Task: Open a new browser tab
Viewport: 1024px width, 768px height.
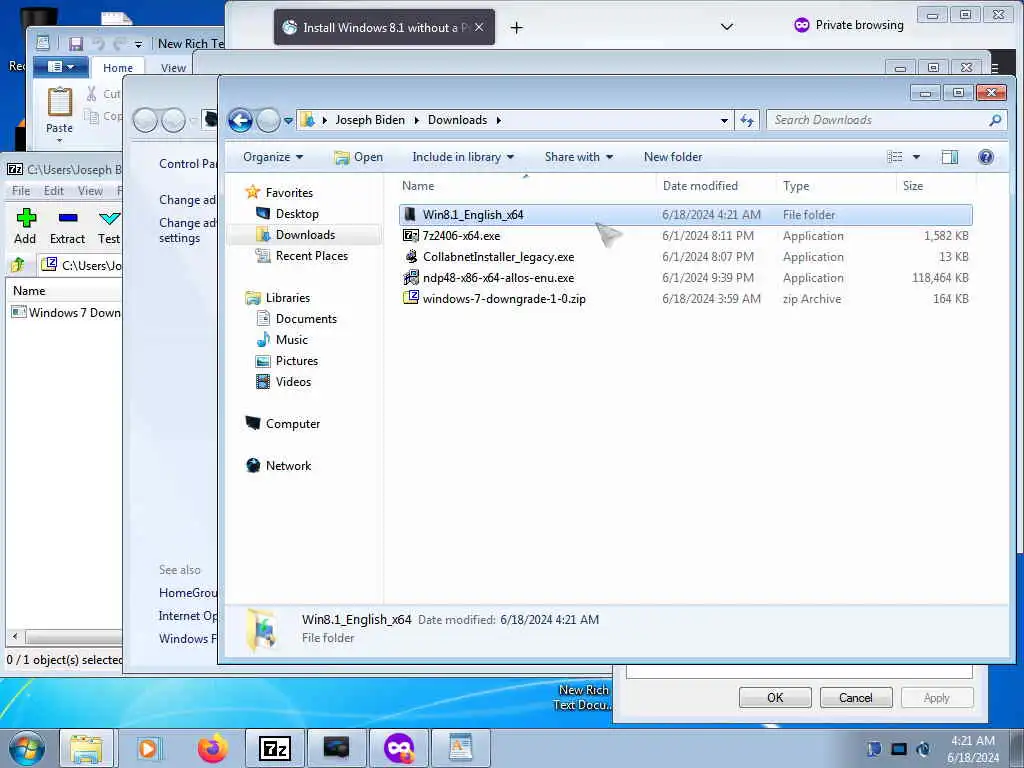Action: [517, 27]
